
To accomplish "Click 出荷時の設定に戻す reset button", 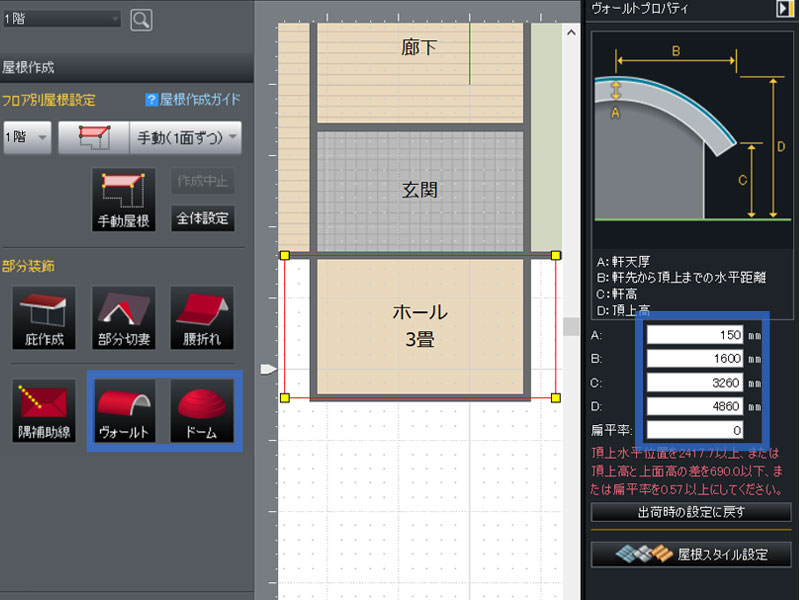I will tap(692, 512).
